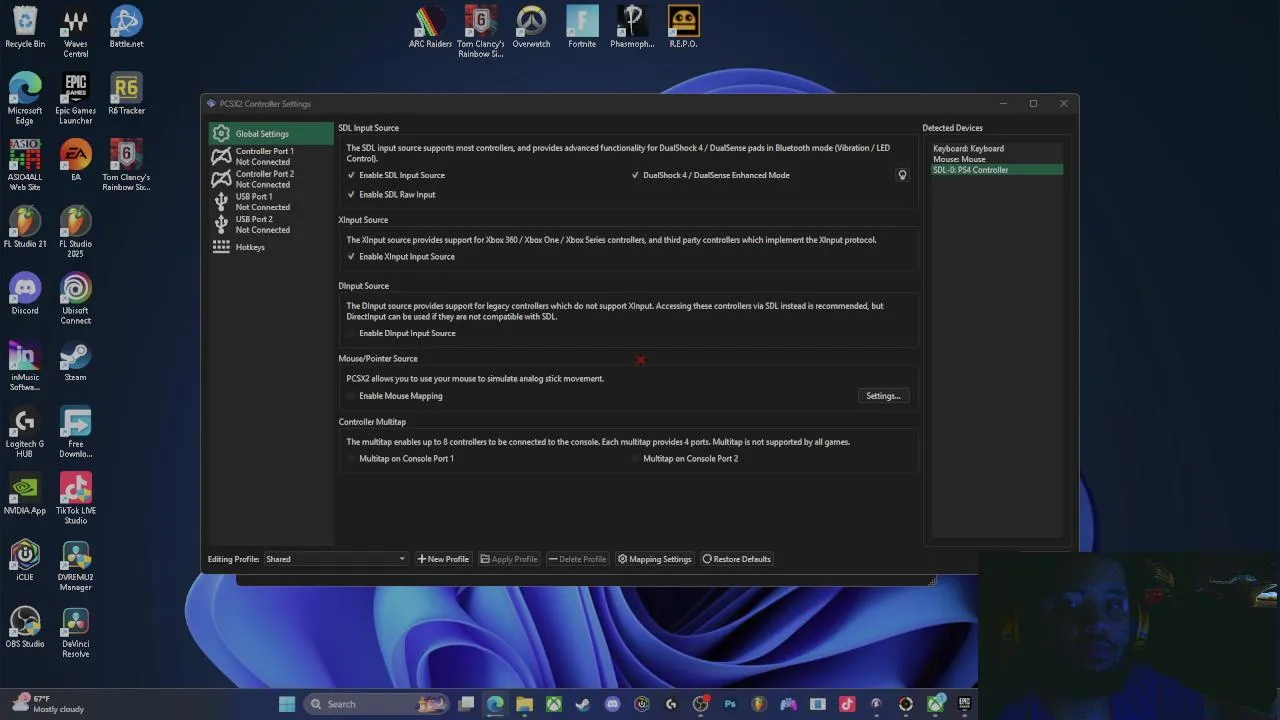The width and height of the screenshot is (1280, 720).
Task: Toggle Enable SDL Input Source checkbox
Action: [x=395, y=175]
